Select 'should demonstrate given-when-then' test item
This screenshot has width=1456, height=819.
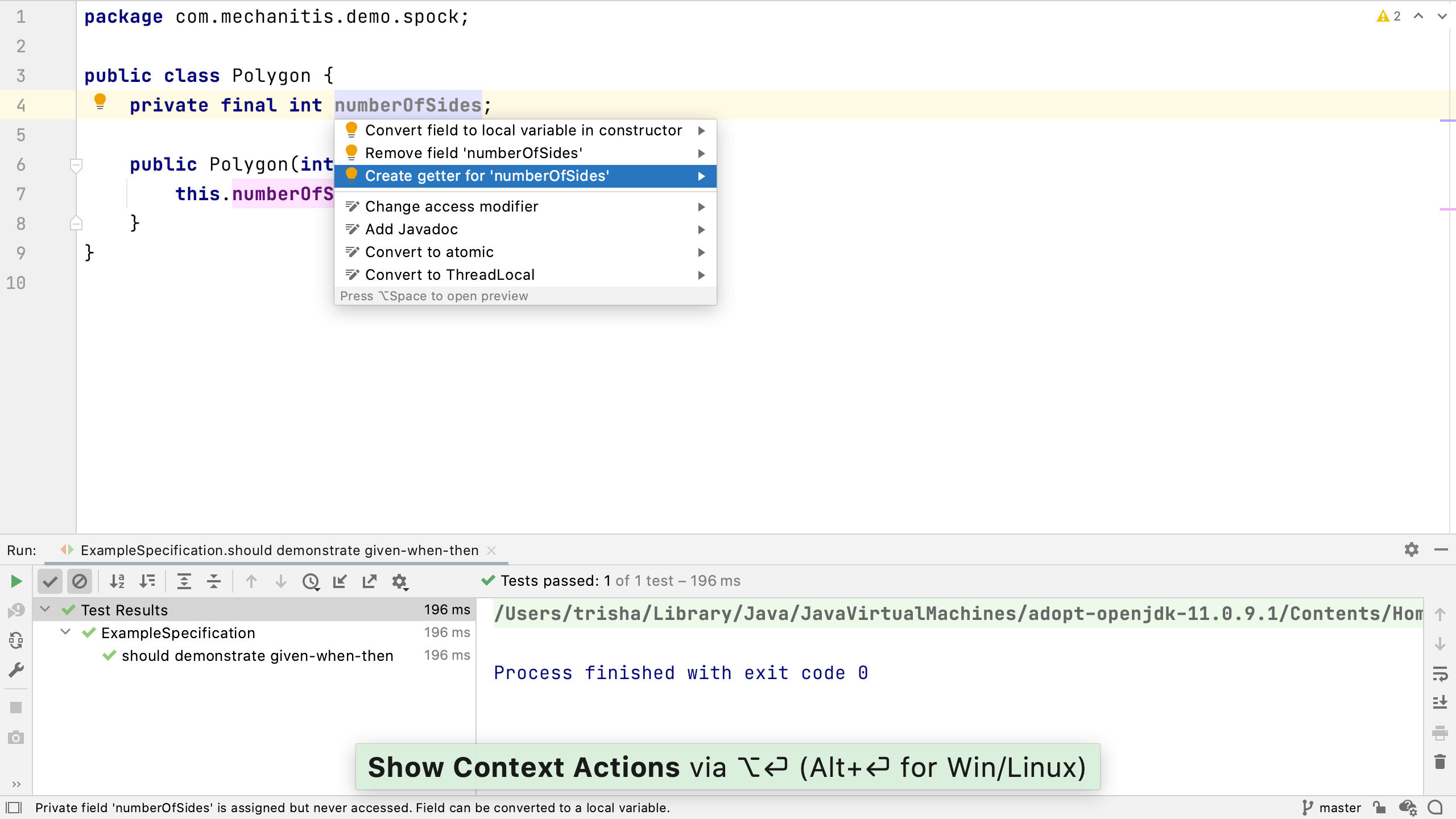[257, 656]
